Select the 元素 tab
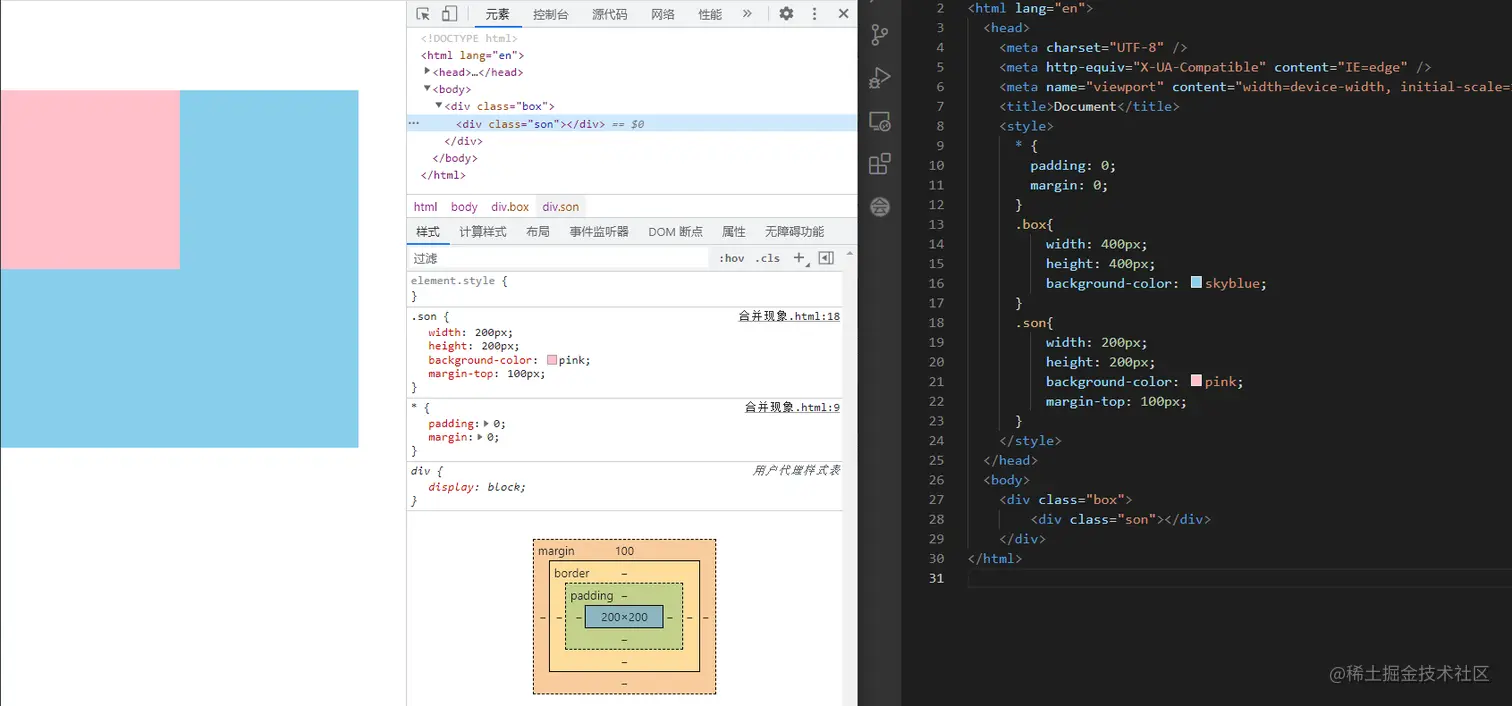 tap(498, 14)
